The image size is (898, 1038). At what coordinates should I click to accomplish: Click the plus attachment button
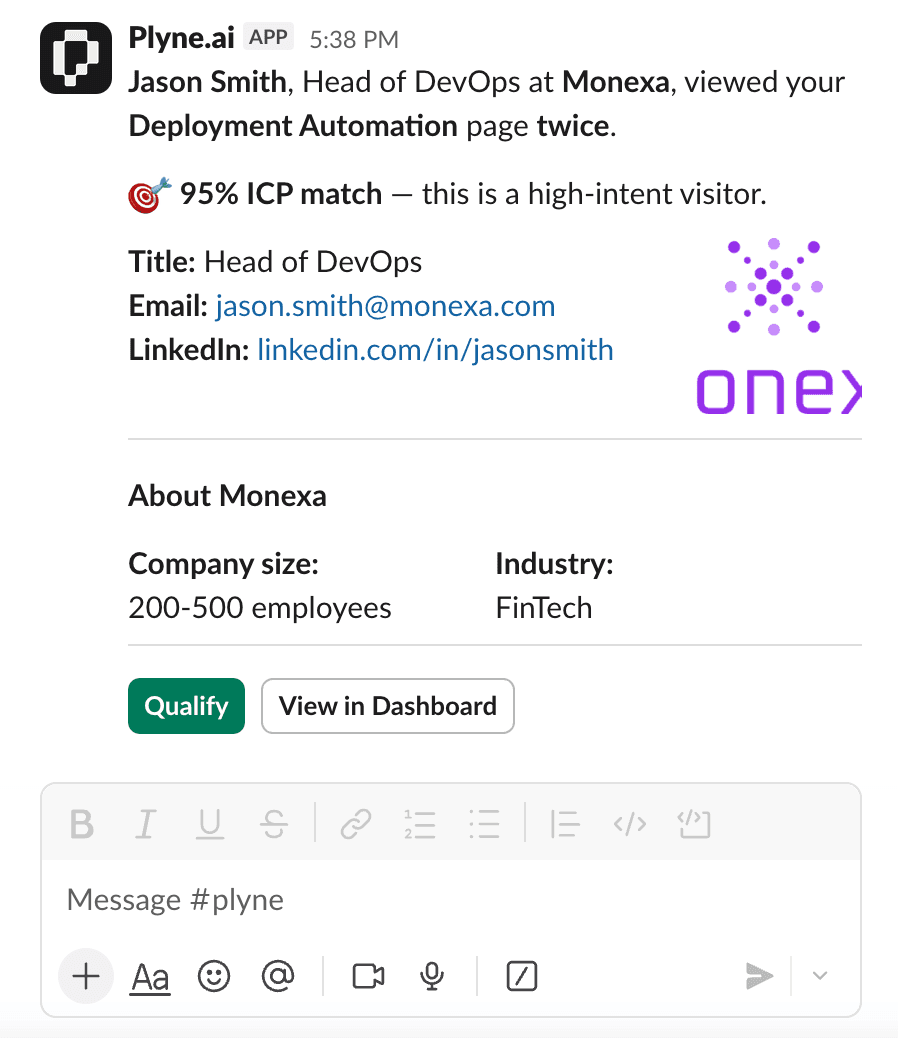point(87,976)
